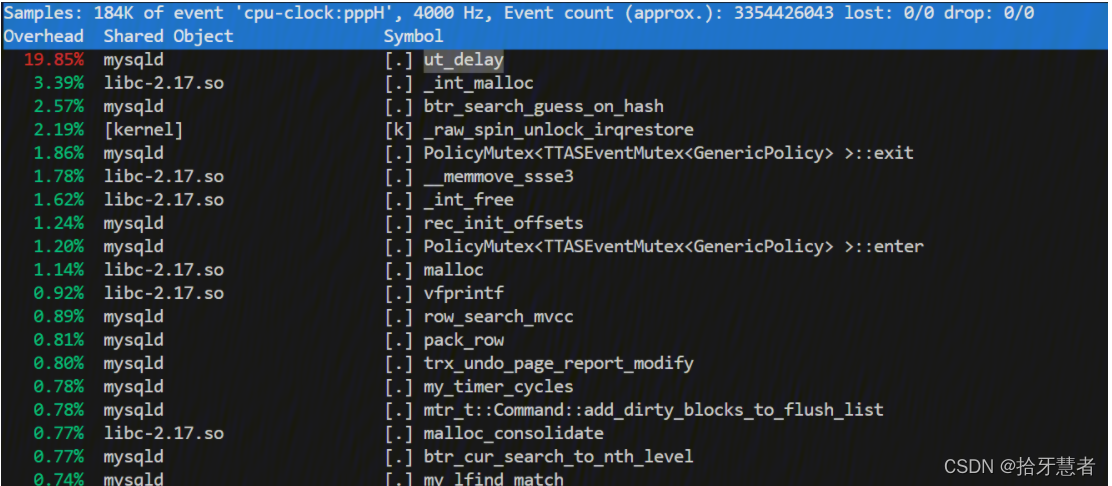The image size is (1112, 486).
Task: Click the 1.78% overhead value
Action: point(58,177)
